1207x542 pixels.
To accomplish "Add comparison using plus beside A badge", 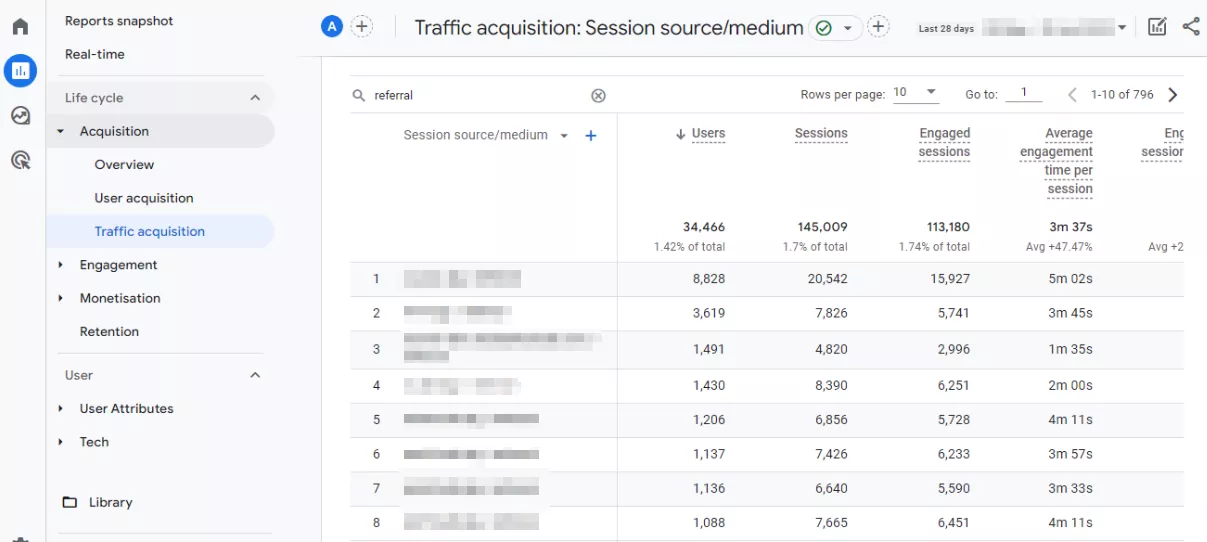I will pyautogui.click(x=362, y=27).
